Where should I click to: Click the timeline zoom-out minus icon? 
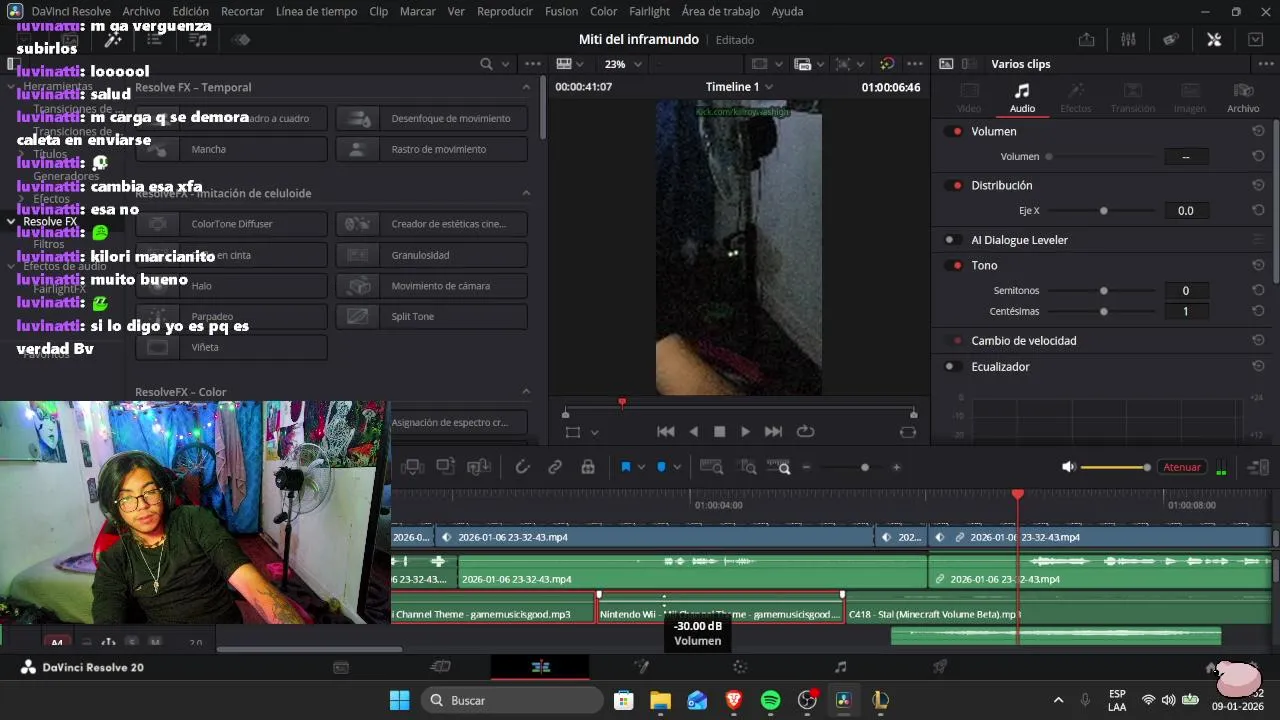pyautogui.click(x=806, y=467)
